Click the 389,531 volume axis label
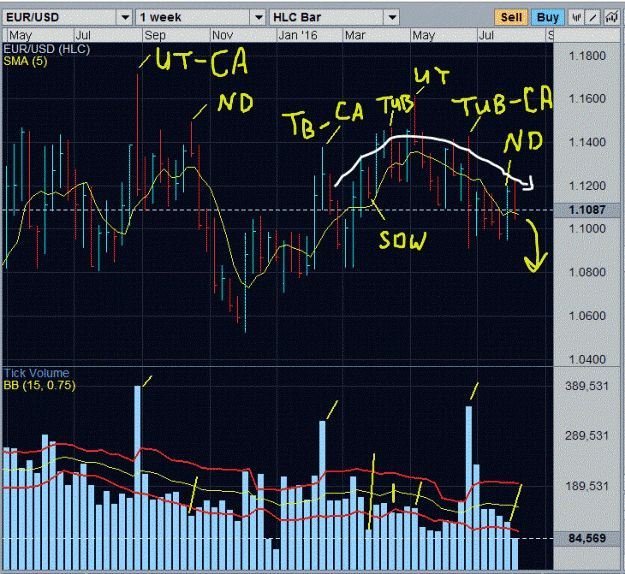 (587, 386)
